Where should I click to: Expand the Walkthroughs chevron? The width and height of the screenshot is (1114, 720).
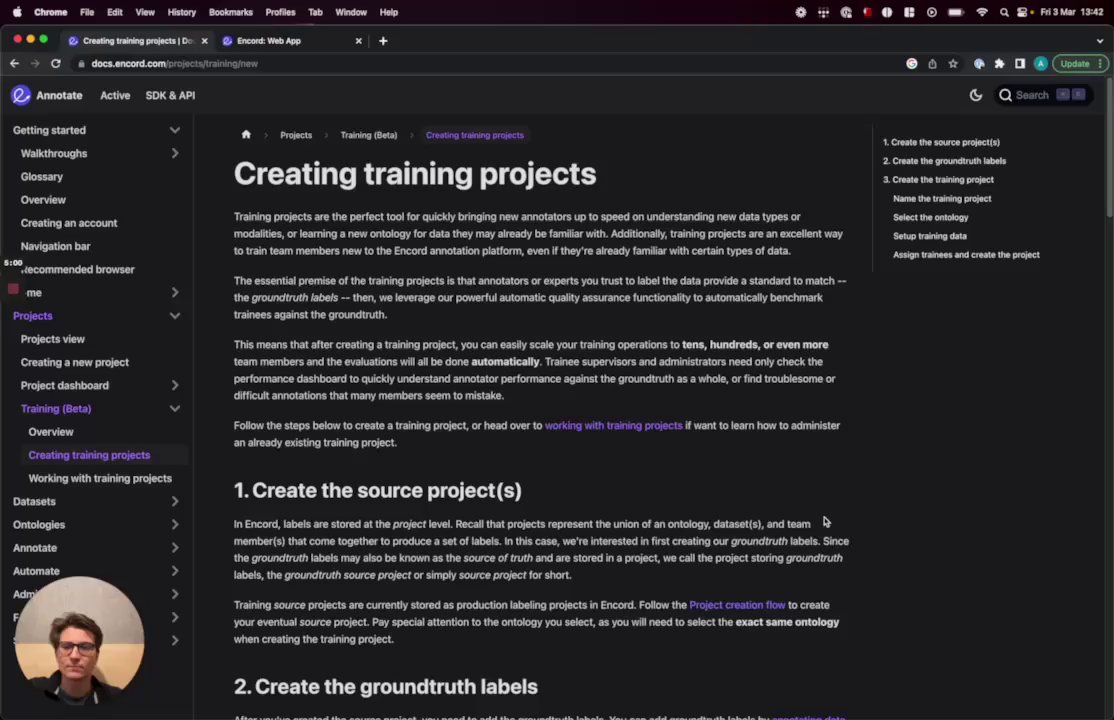[x=175, y=154]
